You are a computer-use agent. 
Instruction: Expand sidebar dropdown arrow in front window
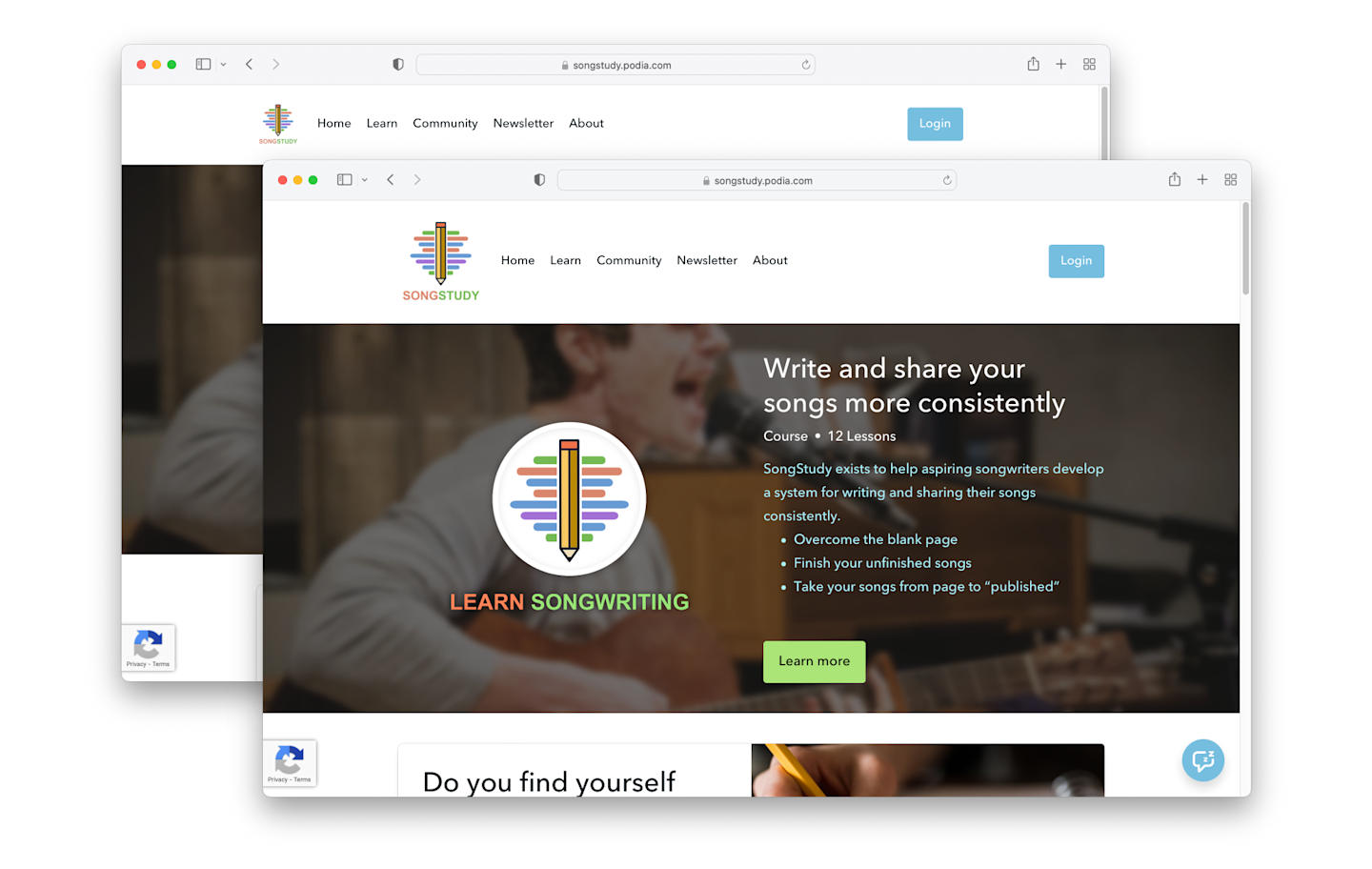tap(365, 180)
